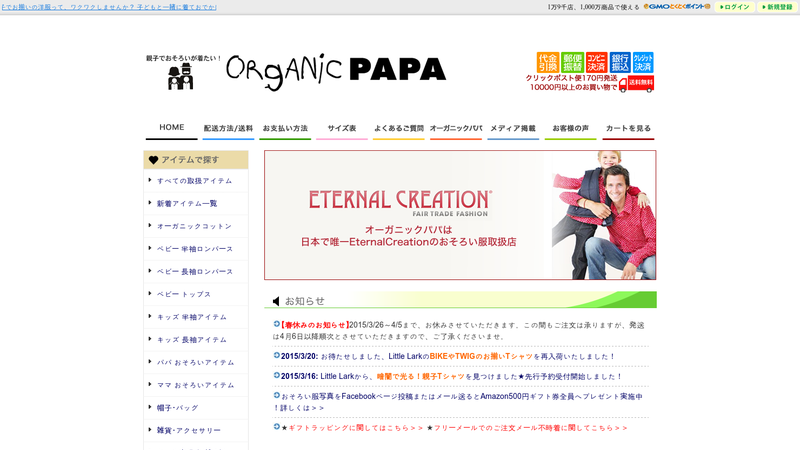Click the top-left blue header text link
Viewport: 800px width, 450px height.
tap(109, 7)
